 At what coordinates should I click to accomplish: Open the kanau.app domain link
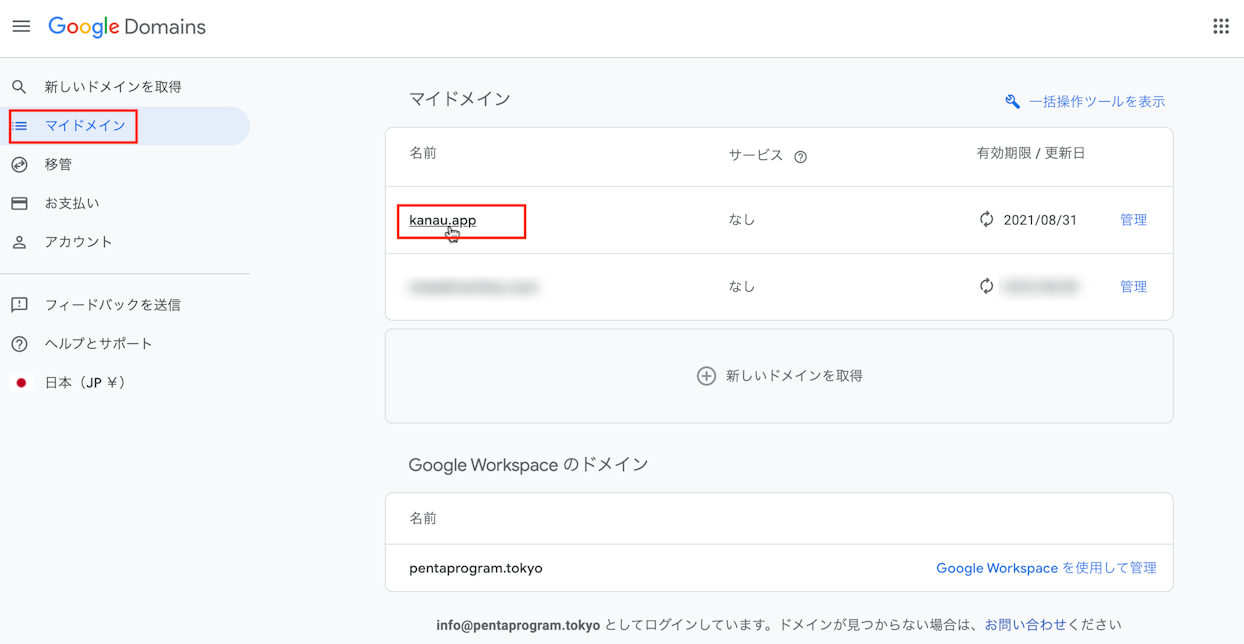[442, 220]
